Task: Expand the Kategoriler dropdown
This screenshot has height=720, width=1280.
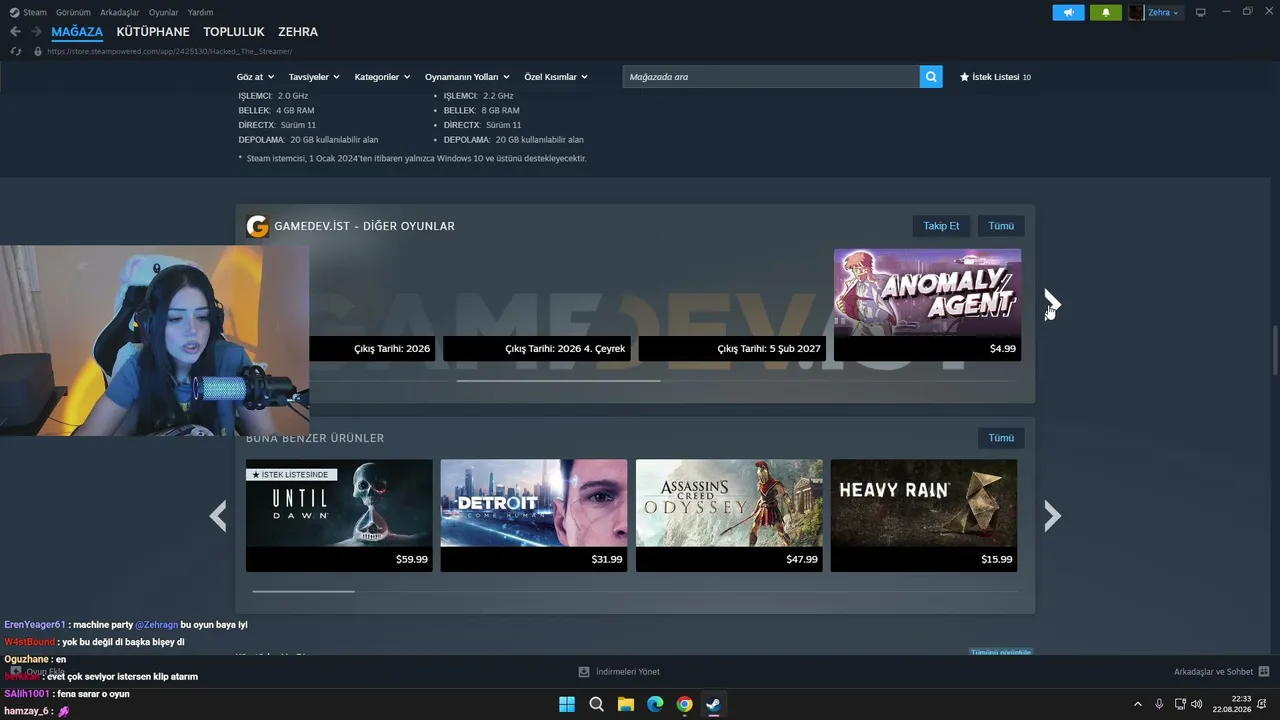Action: click(382, 77)
